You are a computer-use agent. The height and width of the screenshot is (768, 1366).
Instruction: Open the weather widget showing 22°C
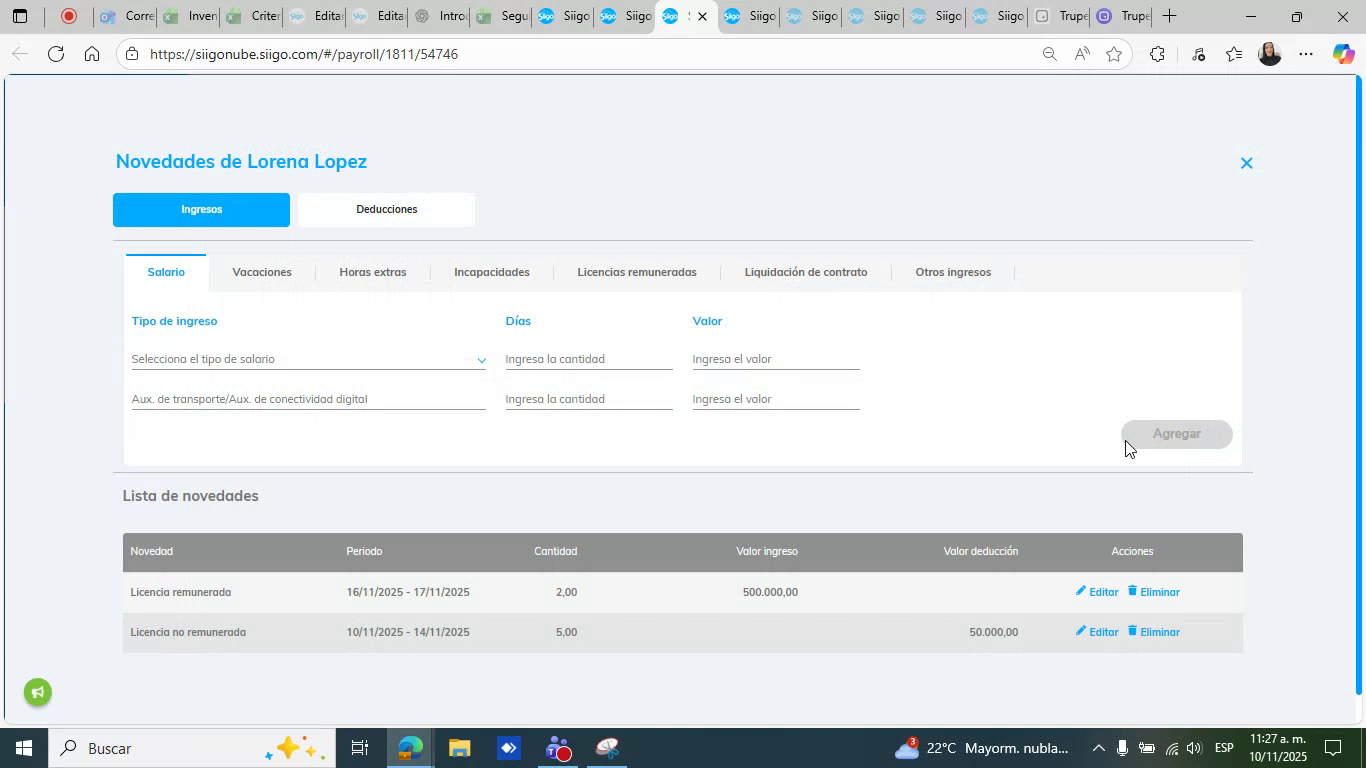point(980,748)
